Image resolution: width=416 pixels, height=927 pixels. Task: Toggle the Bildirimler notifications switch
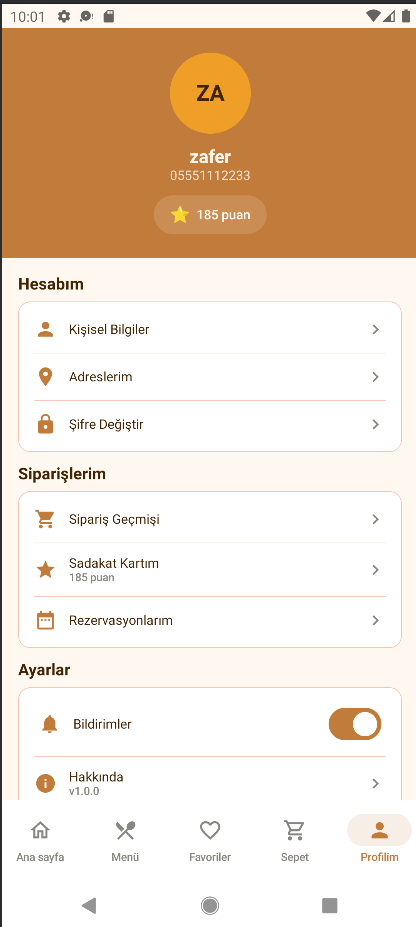click(x=355, y=724)
